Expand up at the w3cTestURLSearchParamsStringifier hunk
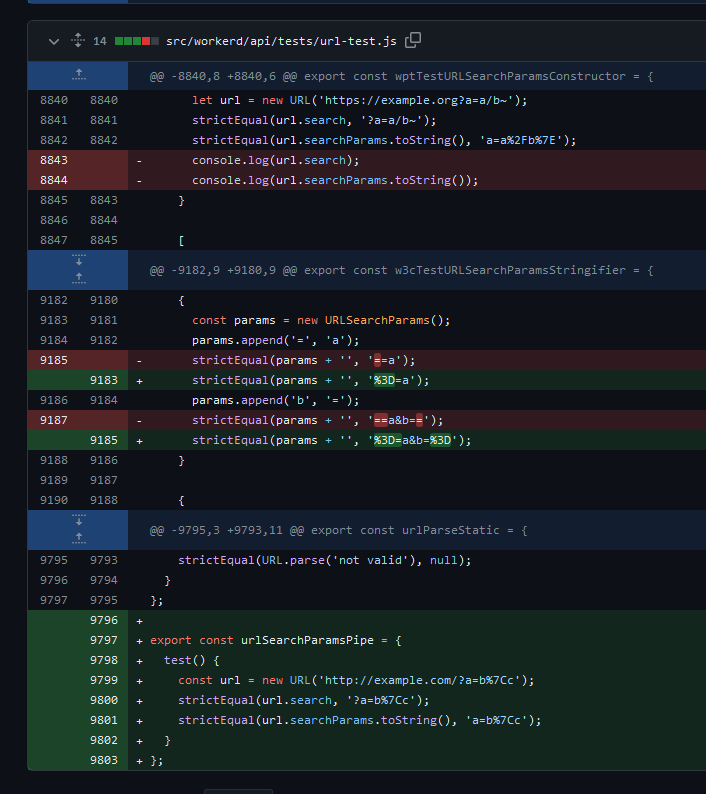706x794 pixels. point(79,279)
